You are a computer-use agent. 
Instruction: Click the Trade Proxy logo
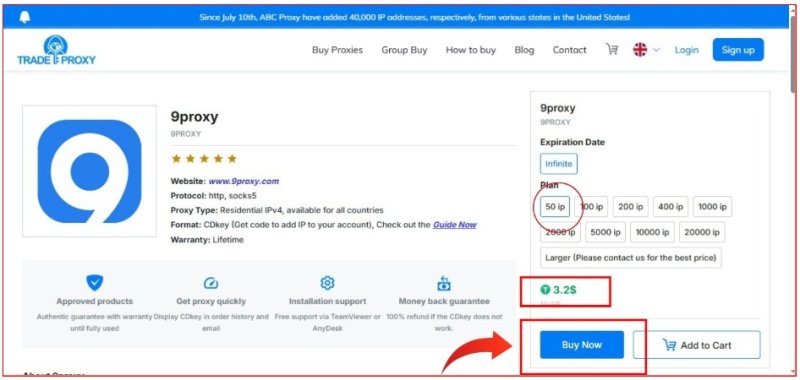[x=56, y=50]
